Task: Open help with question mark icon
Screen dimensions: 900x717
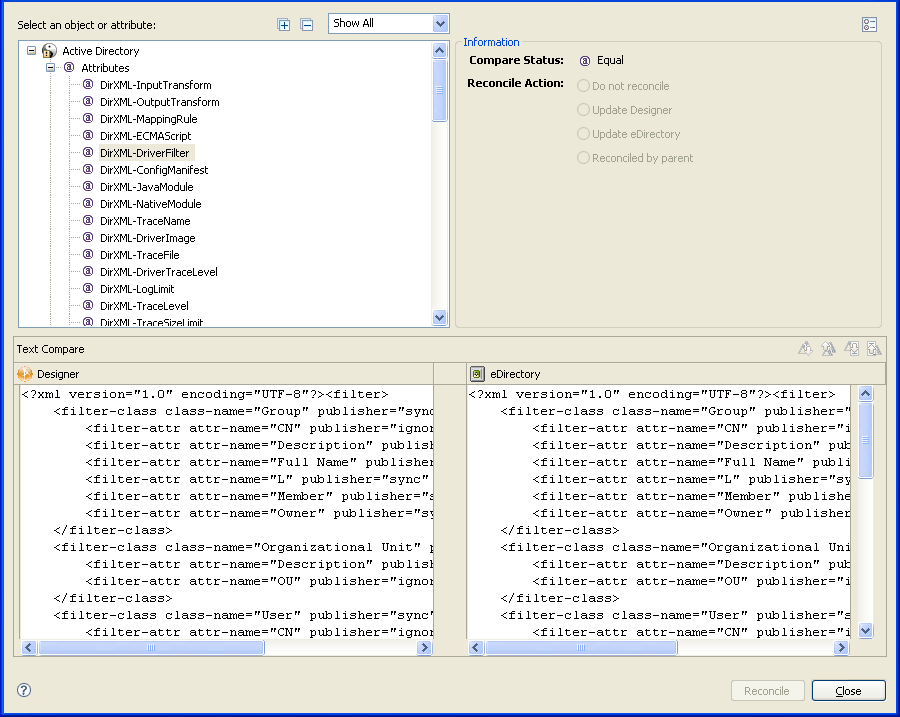Action: [24, 690]
